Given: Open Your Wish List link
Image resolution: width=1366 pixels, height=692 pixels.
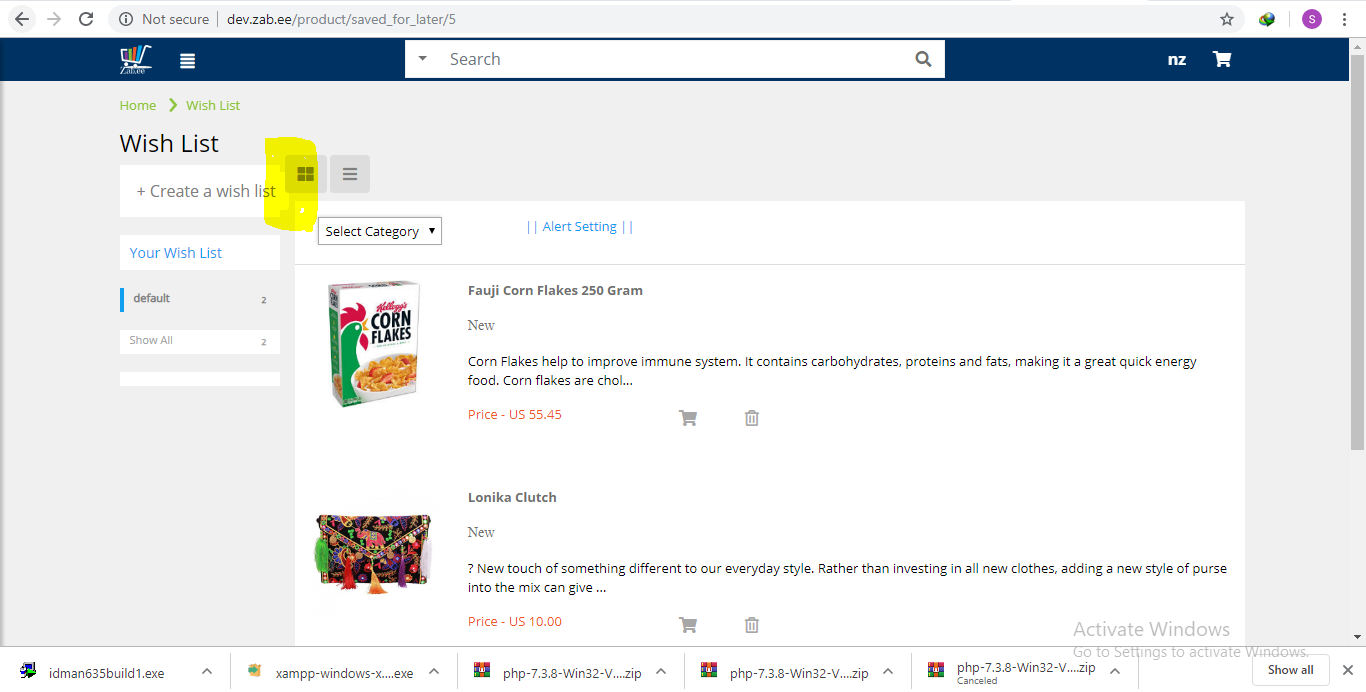Looking at the screenshot, I should coord(176,253).
